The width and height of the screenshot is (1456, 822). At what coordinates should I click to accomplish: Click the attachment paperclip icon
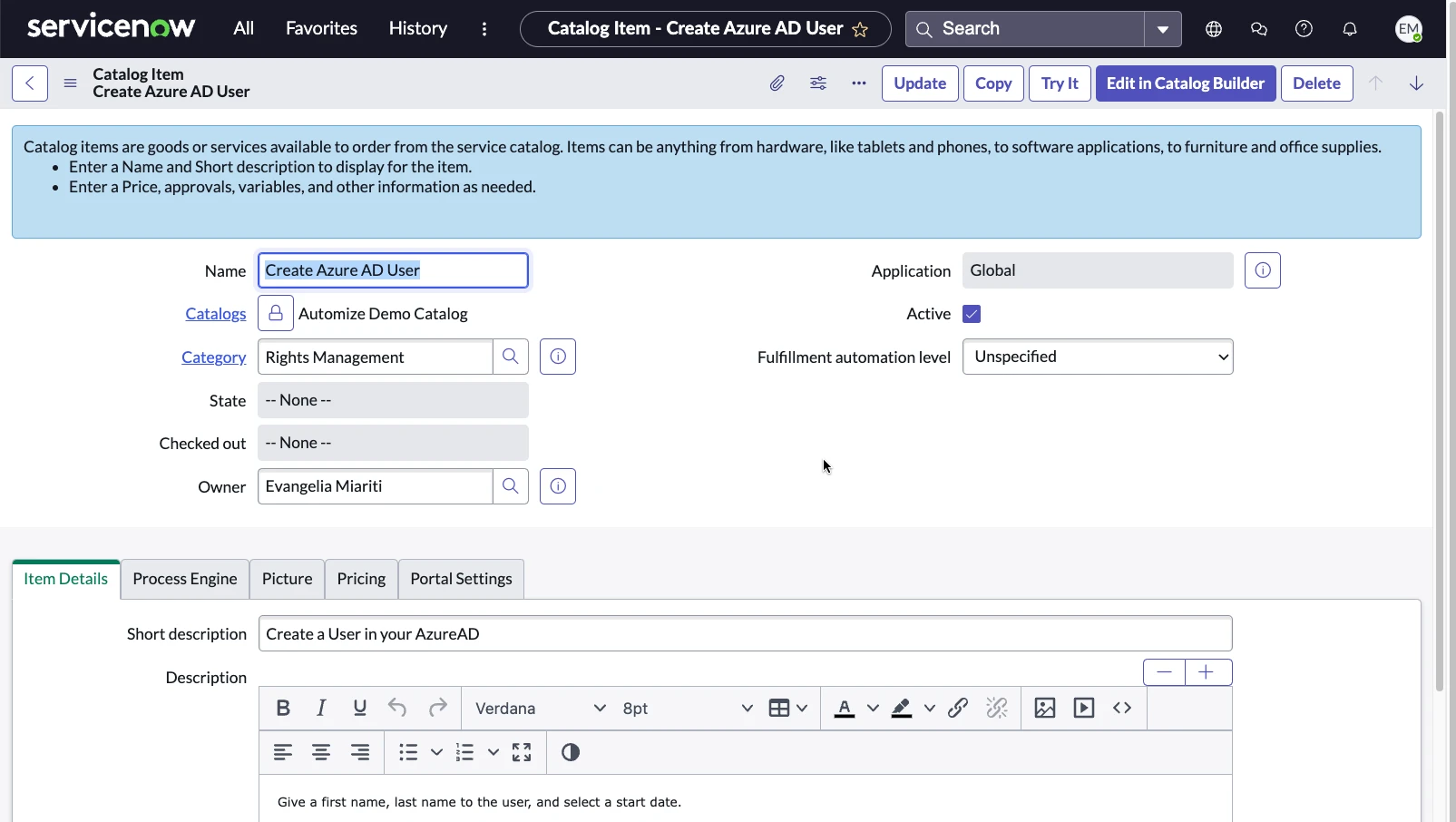coord(777,83)
